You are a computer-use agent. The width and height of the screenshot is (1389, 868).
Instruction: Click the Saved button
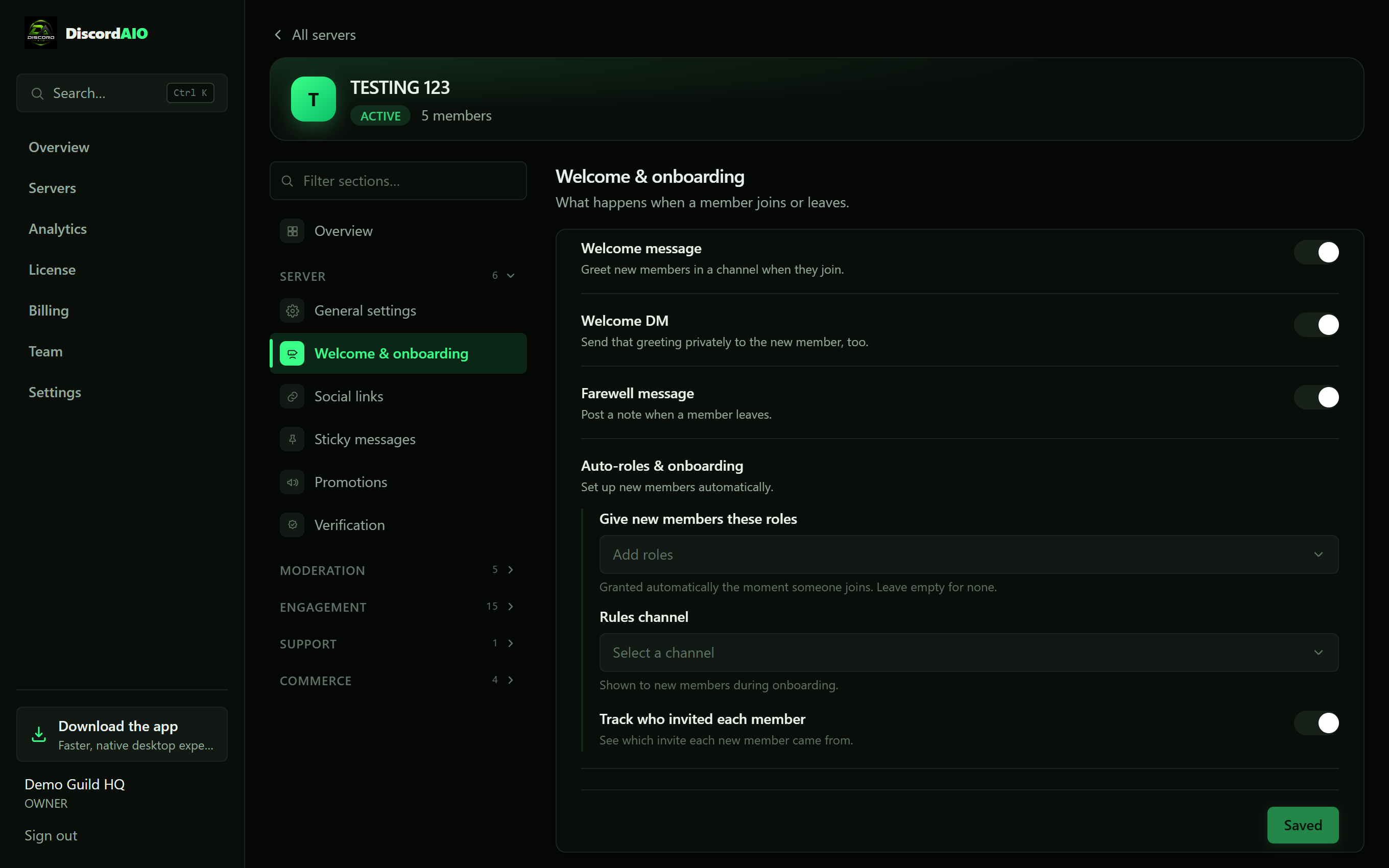pos(1302,825)
